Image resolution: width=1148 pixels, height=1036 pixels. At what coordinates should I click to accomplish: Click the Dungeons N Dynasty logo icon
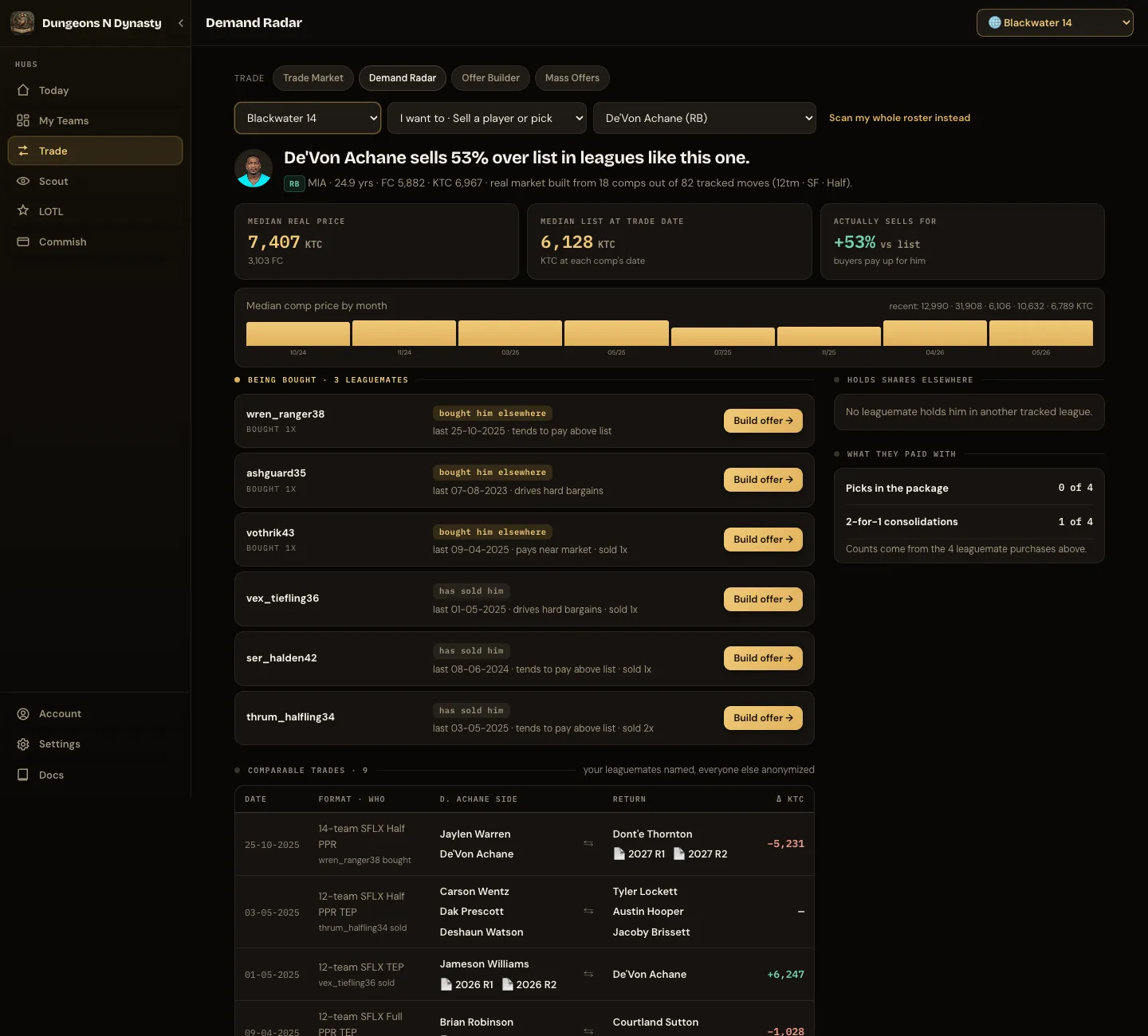coord(22,22)
